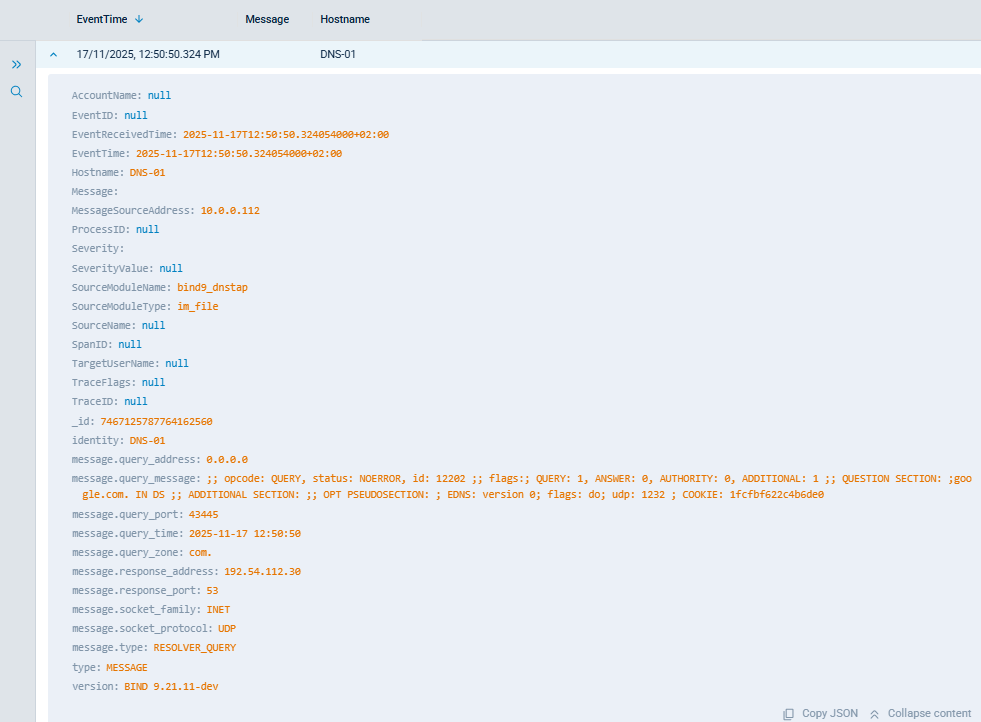The width and height of the screenshot is (981, 722).
Task: Click message.query_zone value com.
Action: 200,552
